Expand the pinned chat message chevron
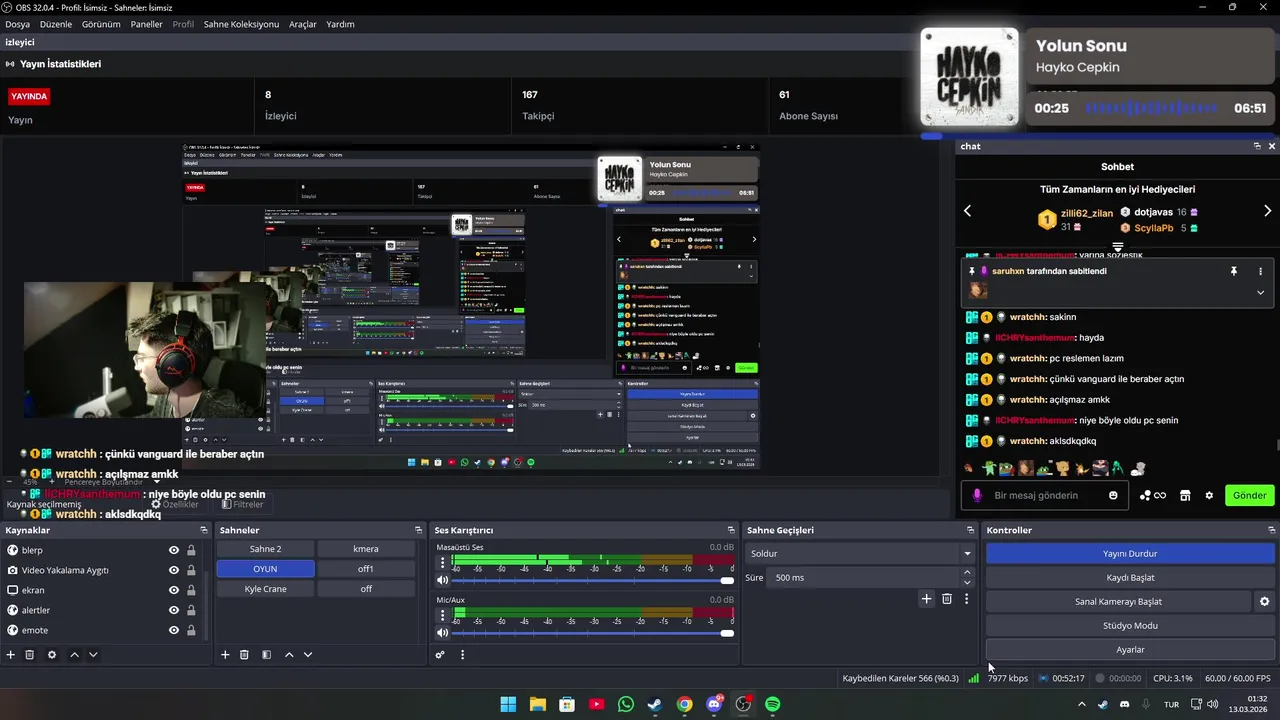Screen dimensions: 1280x720 point(1260,293)
